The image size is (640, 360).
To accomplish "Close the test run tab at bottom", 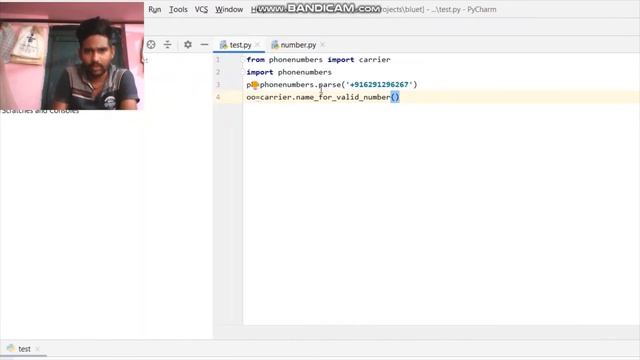I will (38, 349).
